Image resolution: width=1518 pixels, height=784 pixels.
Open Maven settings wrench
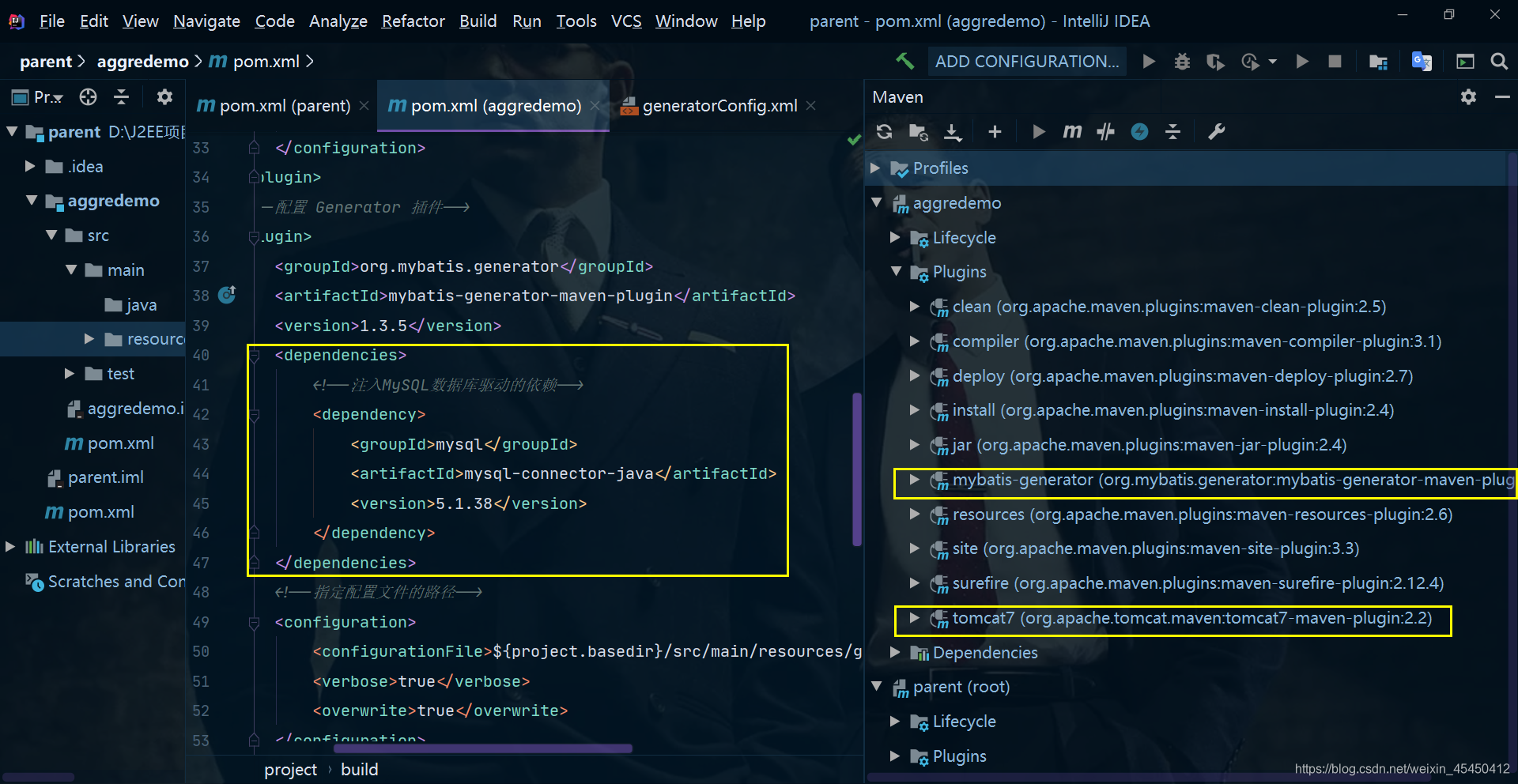pyautogui.click(x=1216, y=132)
